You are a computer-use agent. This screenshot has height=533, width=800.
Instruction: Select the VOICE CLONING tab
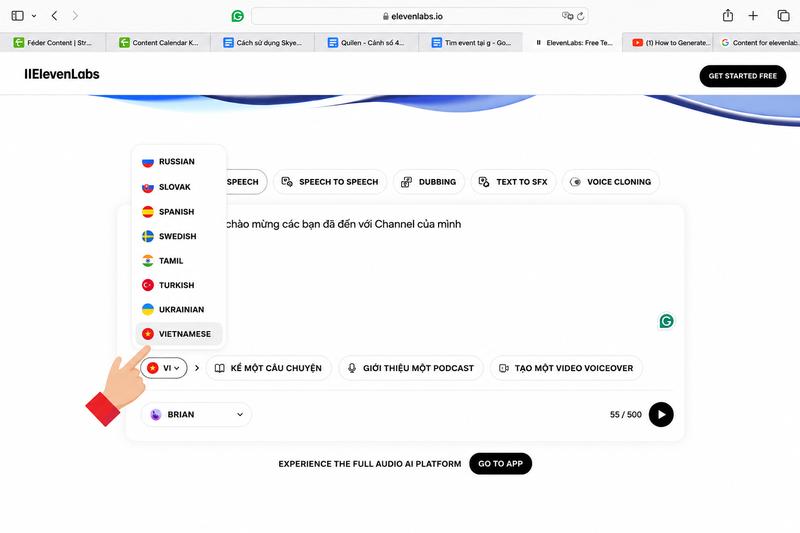[611, 182]
